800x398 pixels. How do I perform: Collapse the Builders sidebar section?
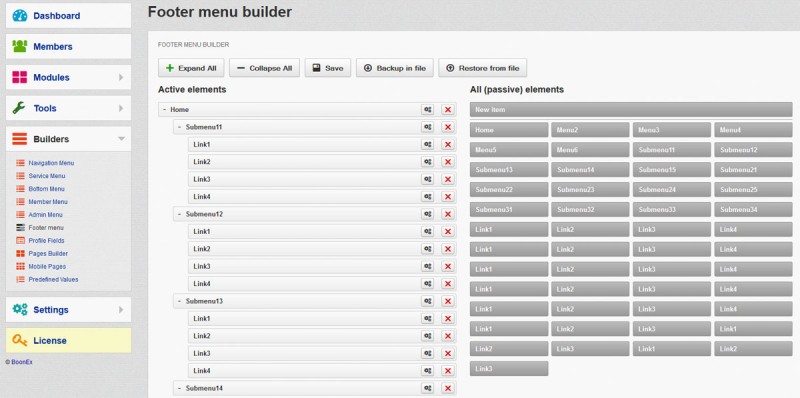pos(121,139)
